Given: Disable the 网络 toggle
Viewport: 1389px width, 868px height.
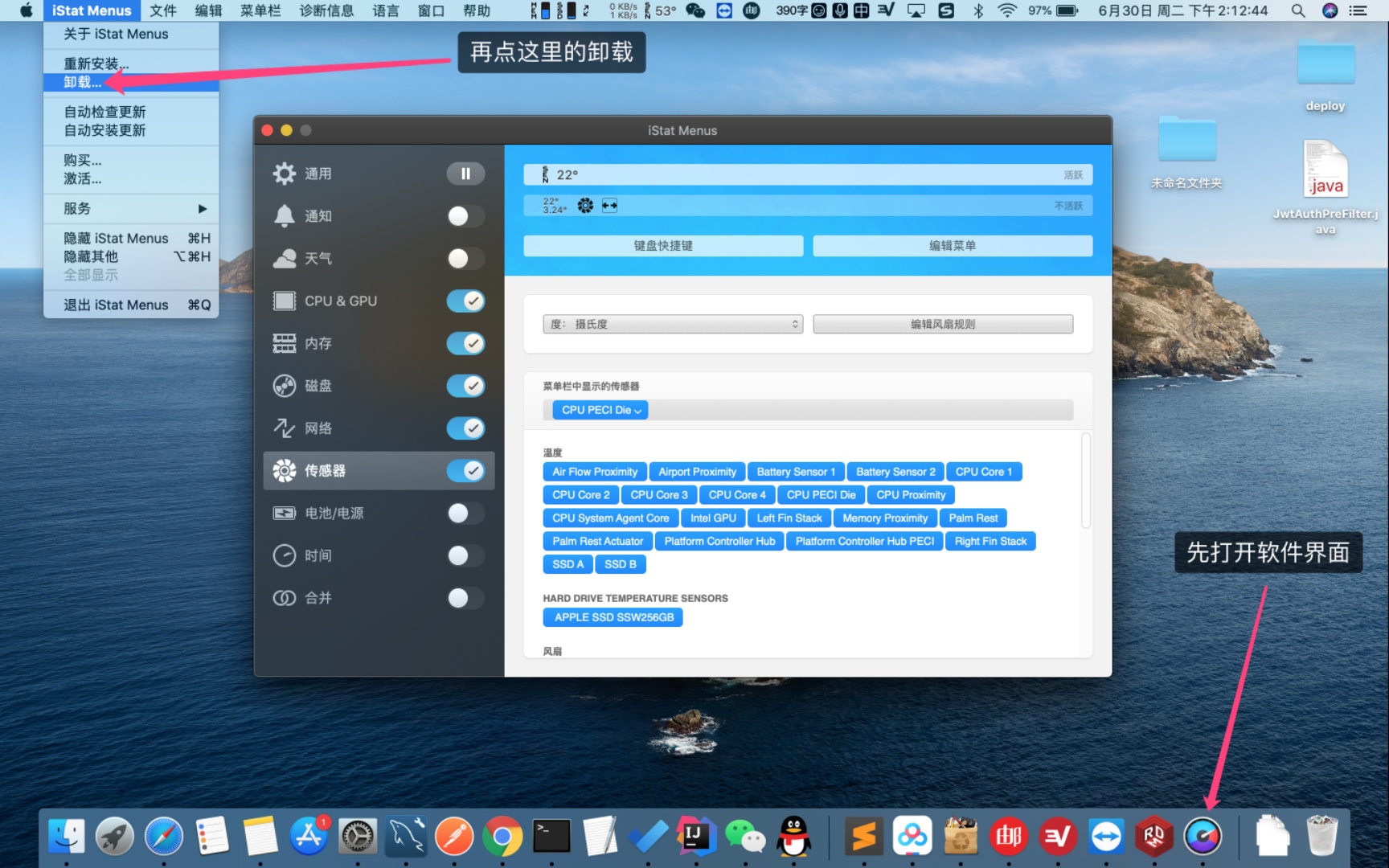Looking at the screenshot, I should tap(465, 428).
